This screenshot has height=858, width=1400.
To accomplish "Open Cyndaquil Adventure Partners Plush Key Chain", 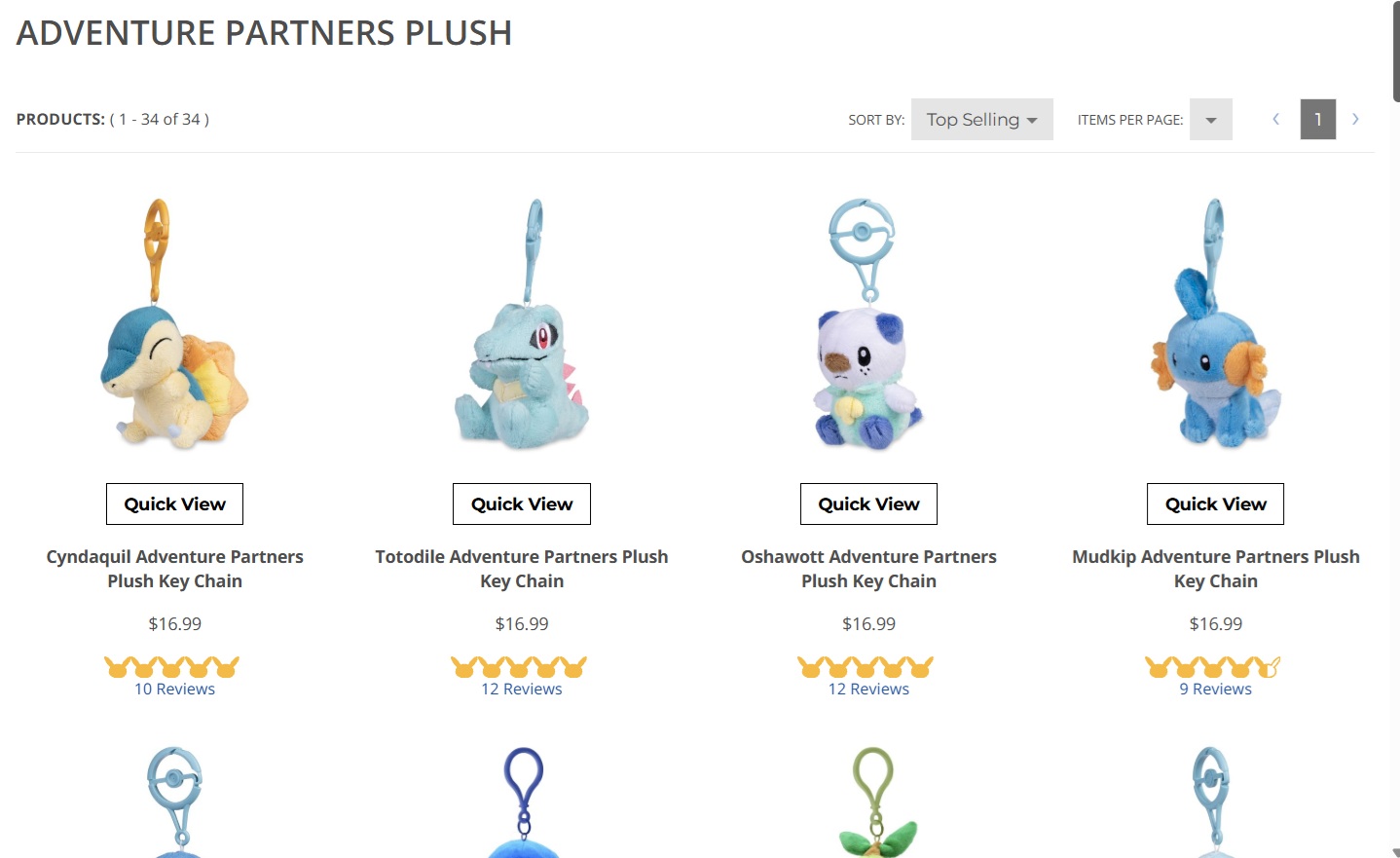I will click(x=174, y=569).
